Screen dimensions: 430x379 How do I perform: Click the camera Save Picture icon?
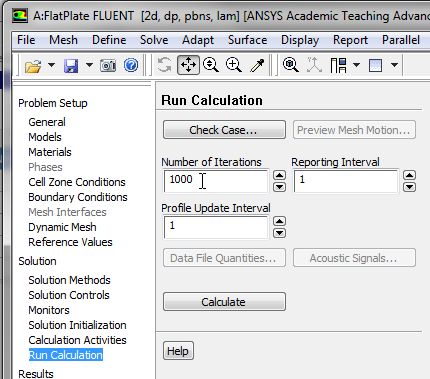(x=108, y=65)
